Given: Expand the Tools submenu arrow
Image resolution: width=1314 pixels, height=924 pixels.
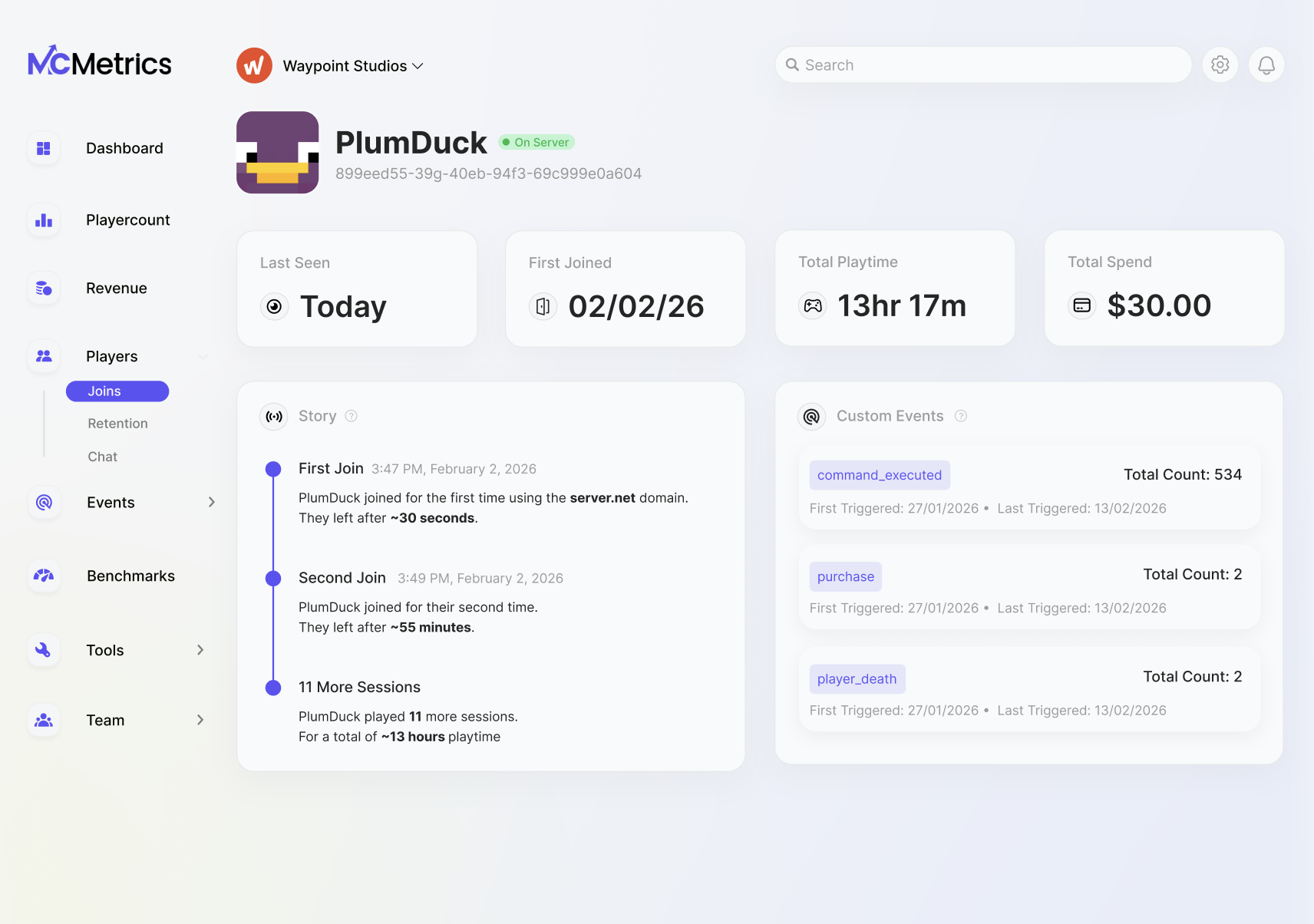Looking at the screenshot, I should (200, 650).
